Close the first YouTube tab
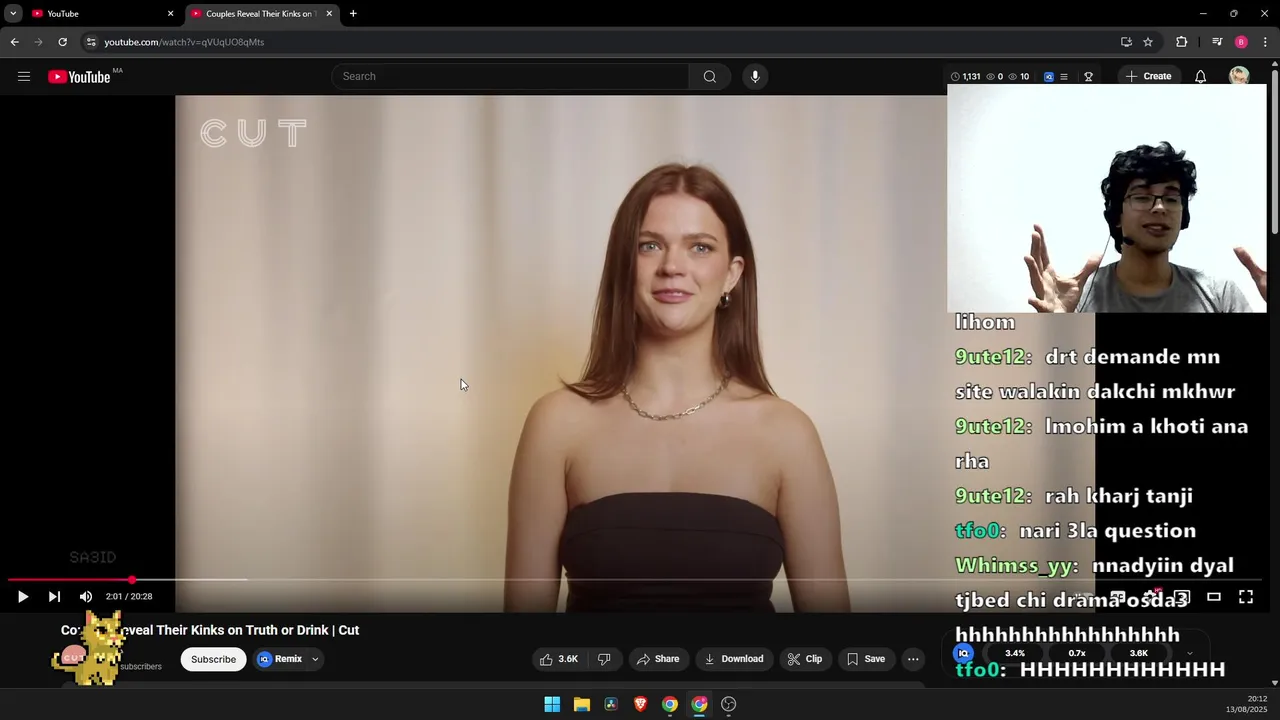Viewport: 1280px width, 720px height. tap(170, 14)
